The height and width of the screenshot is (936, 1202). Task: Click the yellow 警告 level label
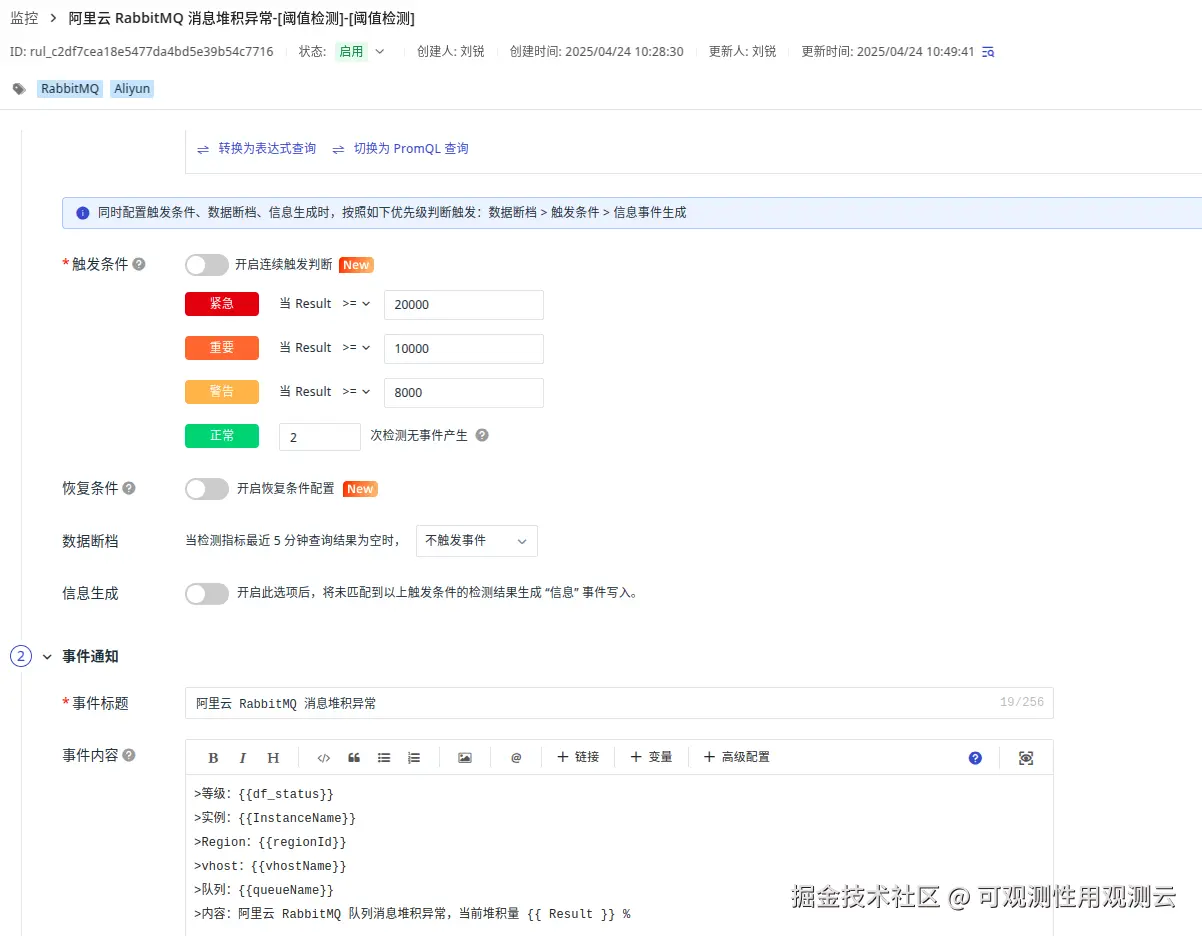tap(222, 392)
